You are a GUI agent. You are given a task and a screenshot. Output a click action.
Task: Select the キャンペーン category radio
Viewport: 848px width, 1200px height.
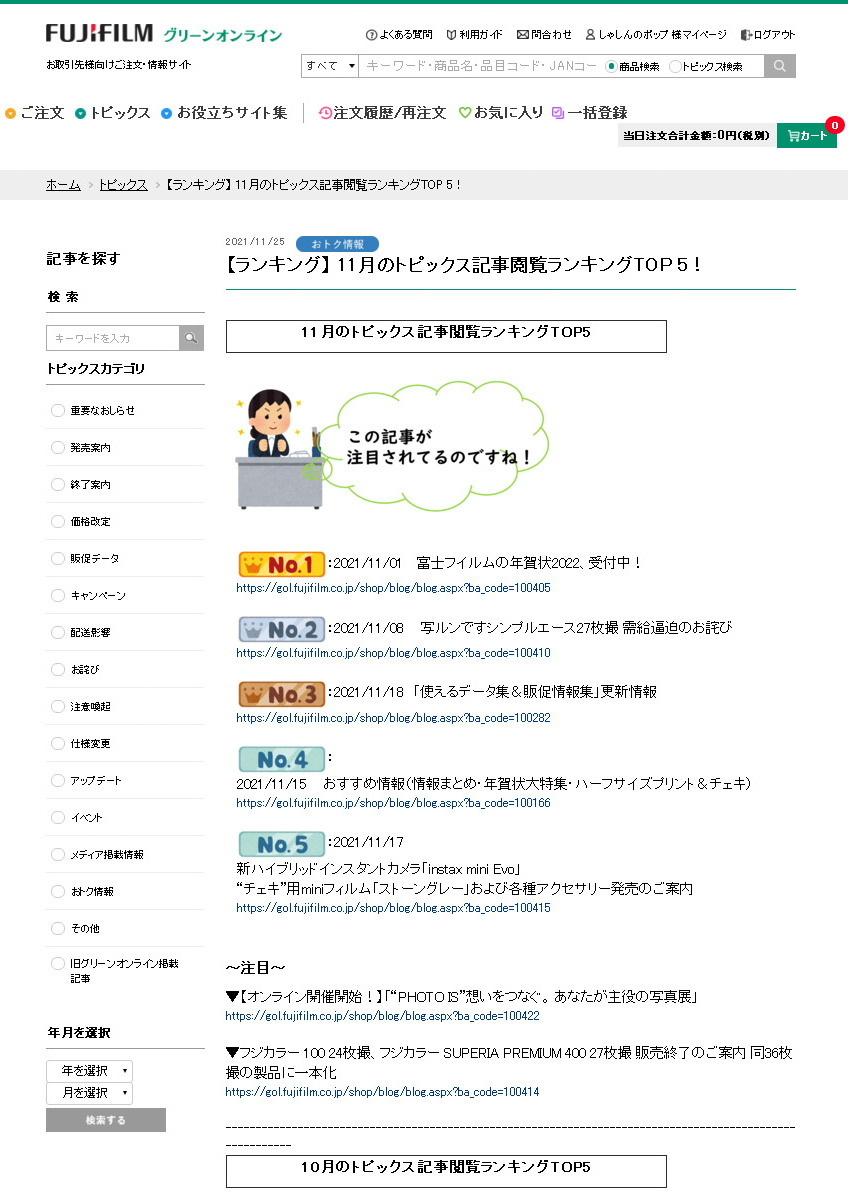(57, 596)
